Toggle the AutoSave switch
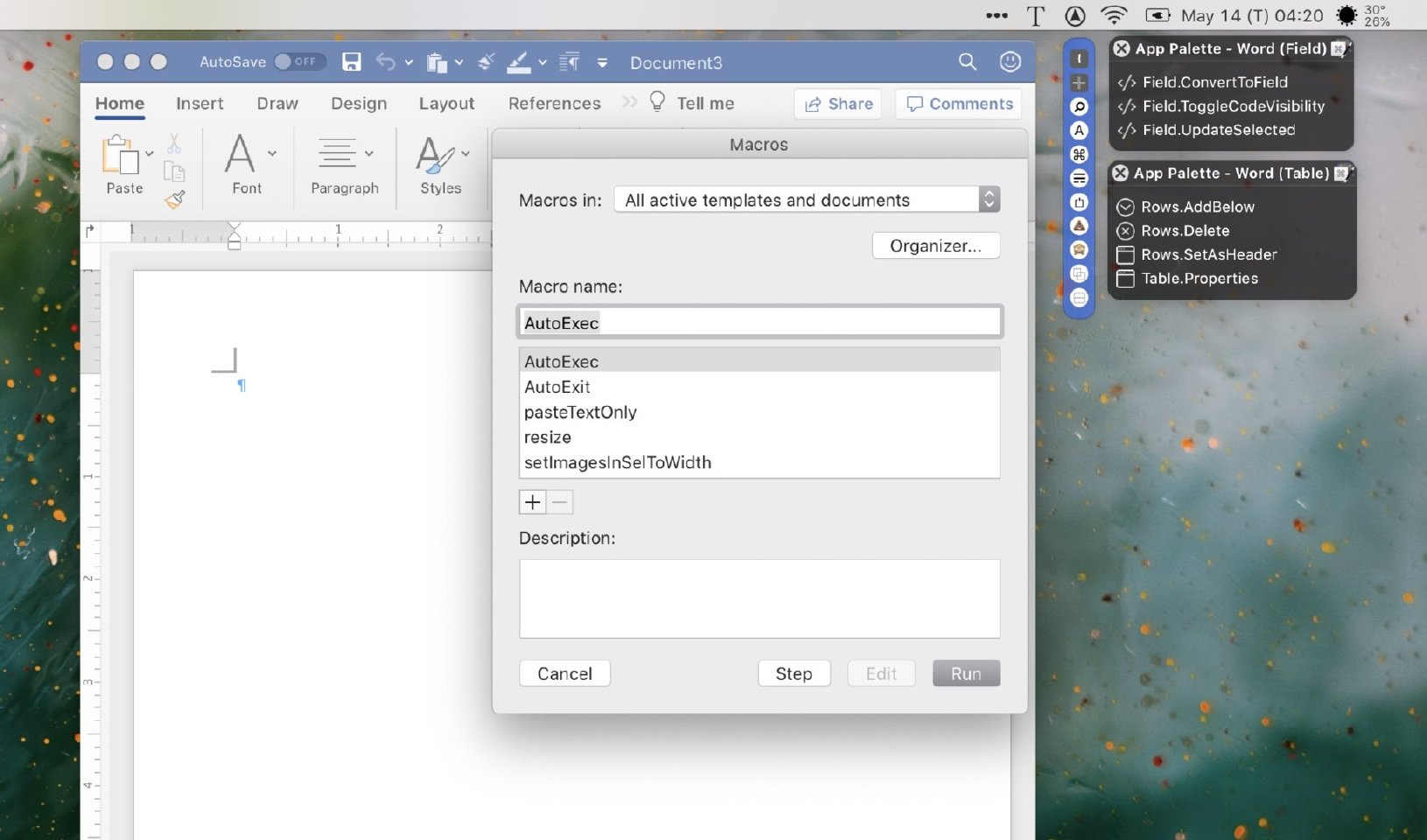The height and width of the screenshot is (840, 1427). (x=299, y=62)
